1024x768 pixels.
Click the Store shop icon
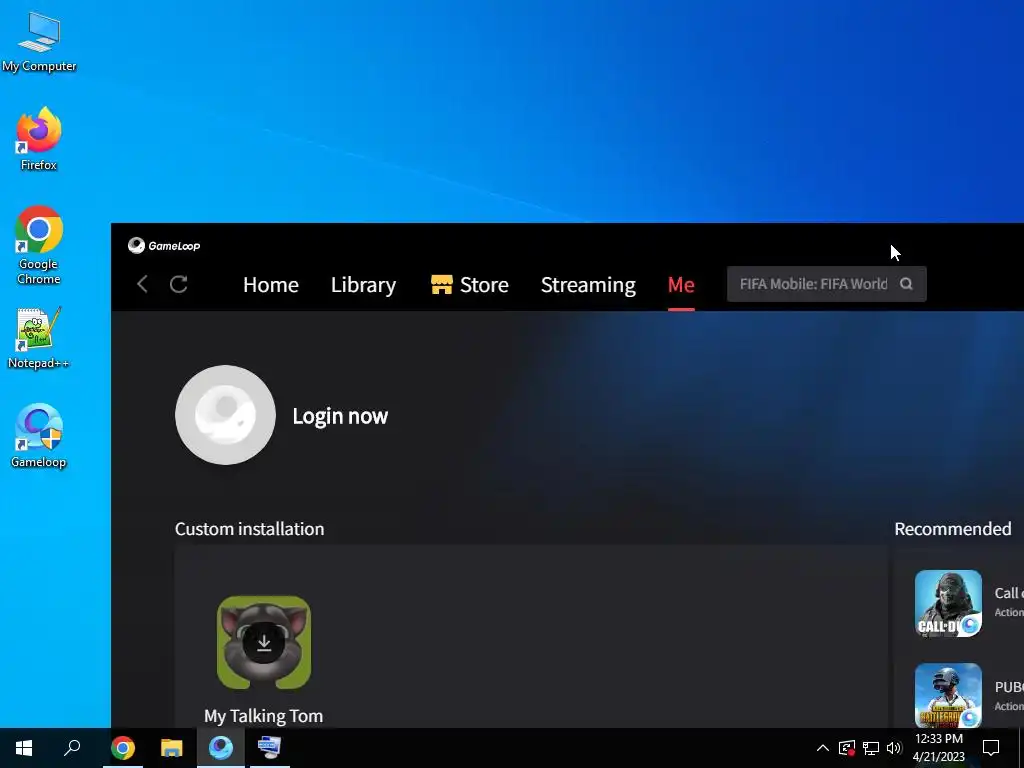[x=441, y=284]
